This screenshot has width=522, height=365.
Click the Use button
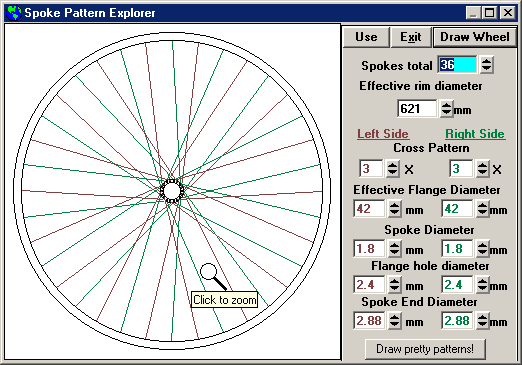tap(366, 37)
